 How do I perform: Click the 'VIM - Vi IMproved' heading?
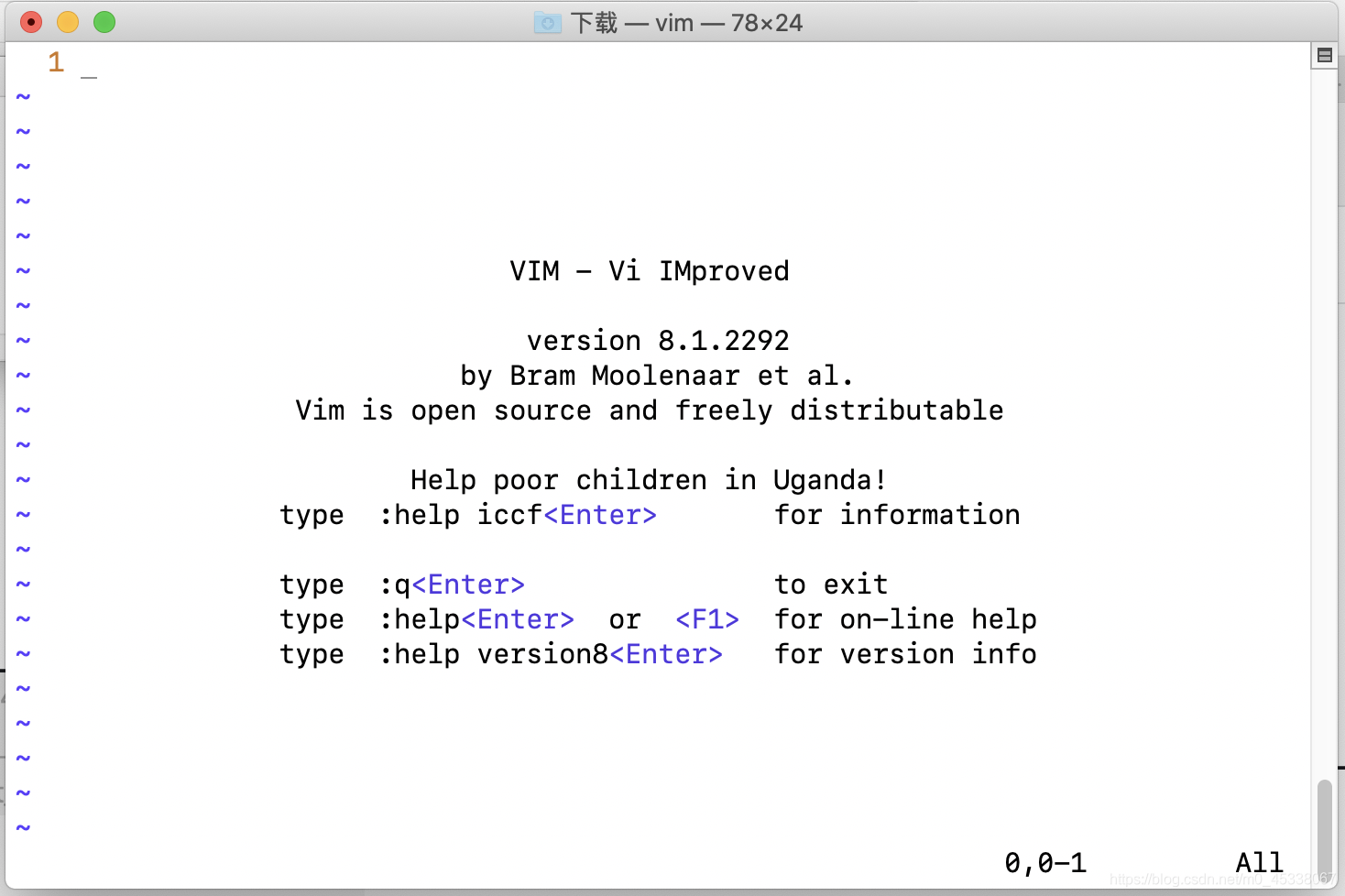point(650,271)
